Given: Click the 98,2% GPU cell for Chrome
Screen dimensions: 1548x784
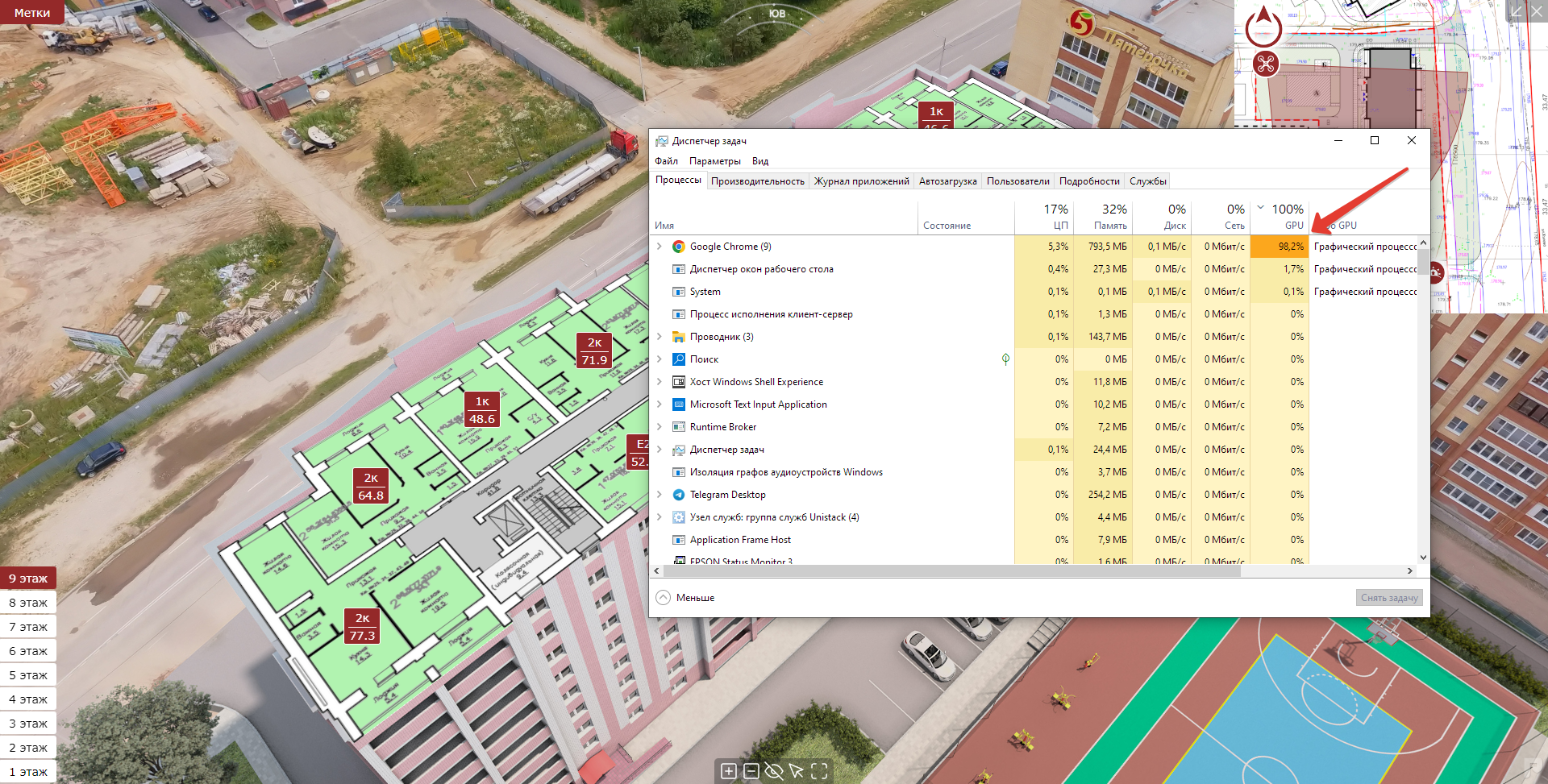Looking at the screenshot, I should [1280, 247].
